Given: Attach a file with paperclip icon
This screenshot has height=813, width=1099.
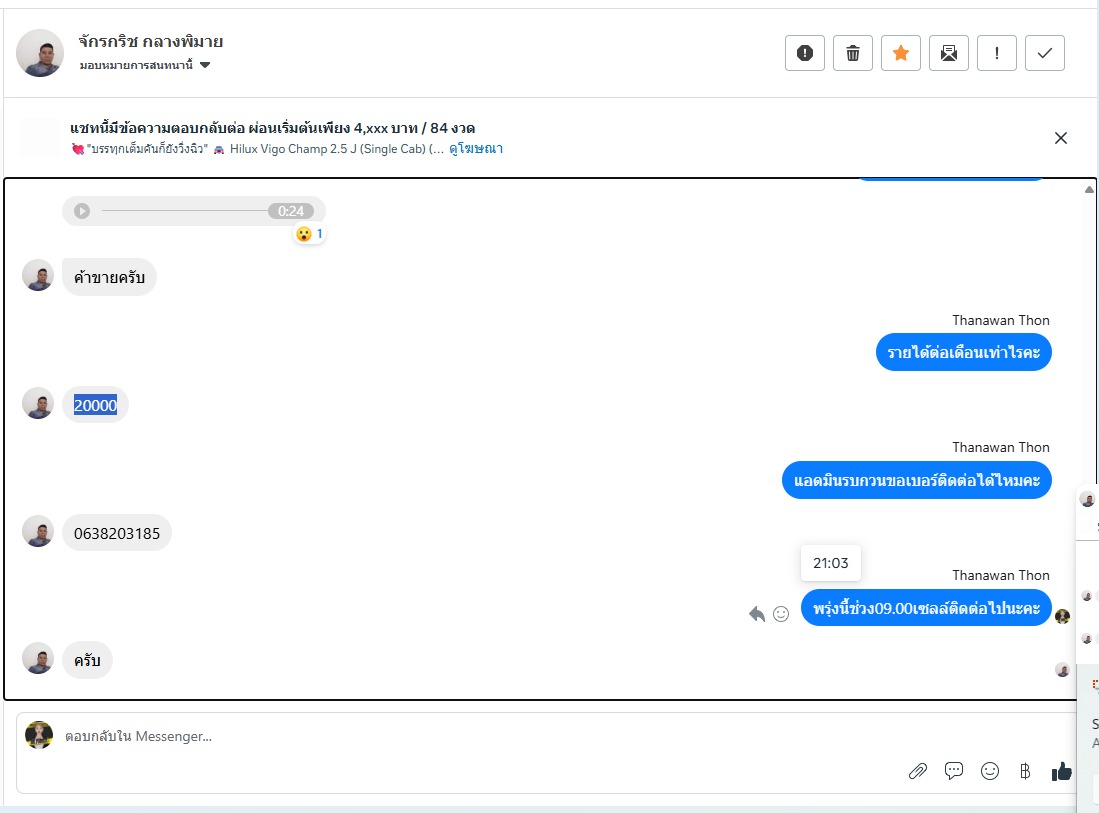Looking at the screenshot, I should 917,772.
